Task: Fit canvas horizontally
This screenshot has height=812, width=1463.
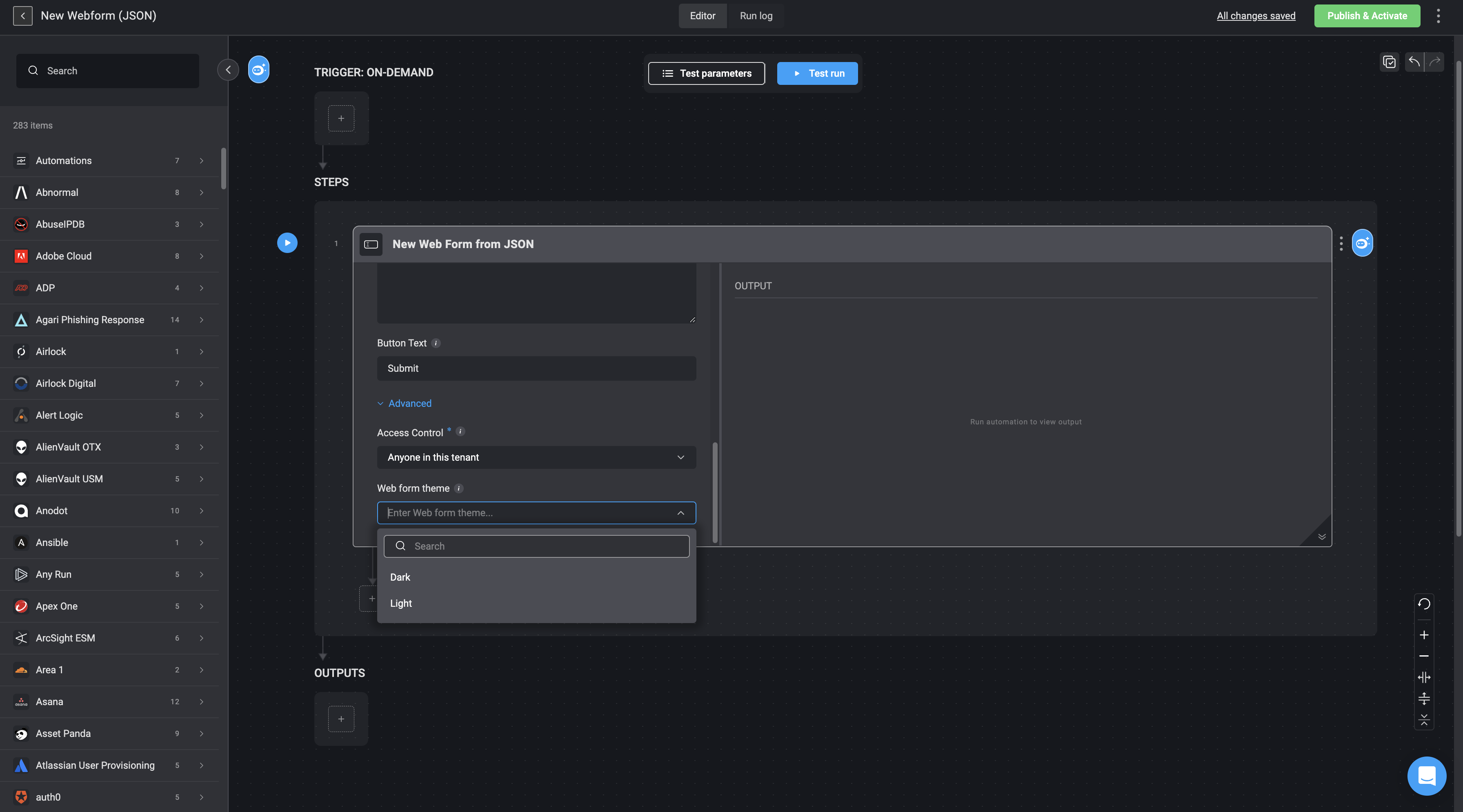Action: [1424, 677]
